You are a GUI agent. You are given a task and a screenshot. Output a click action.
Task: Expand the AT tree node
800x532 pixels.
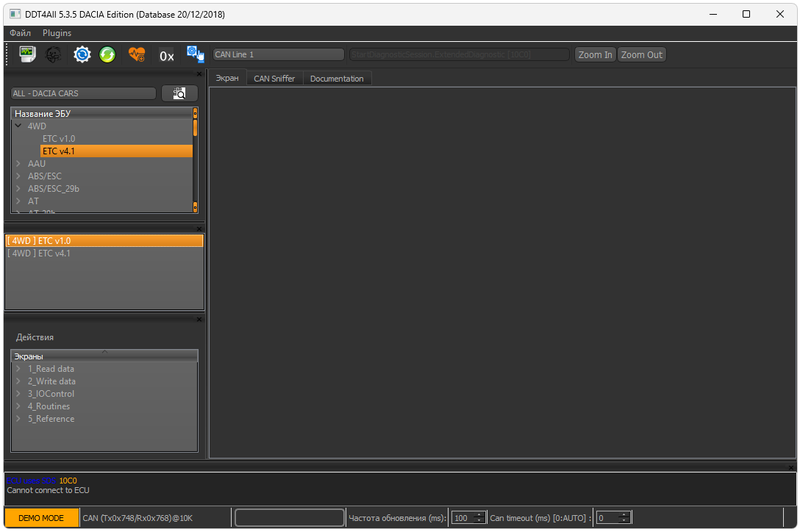(x=18, y=201)
